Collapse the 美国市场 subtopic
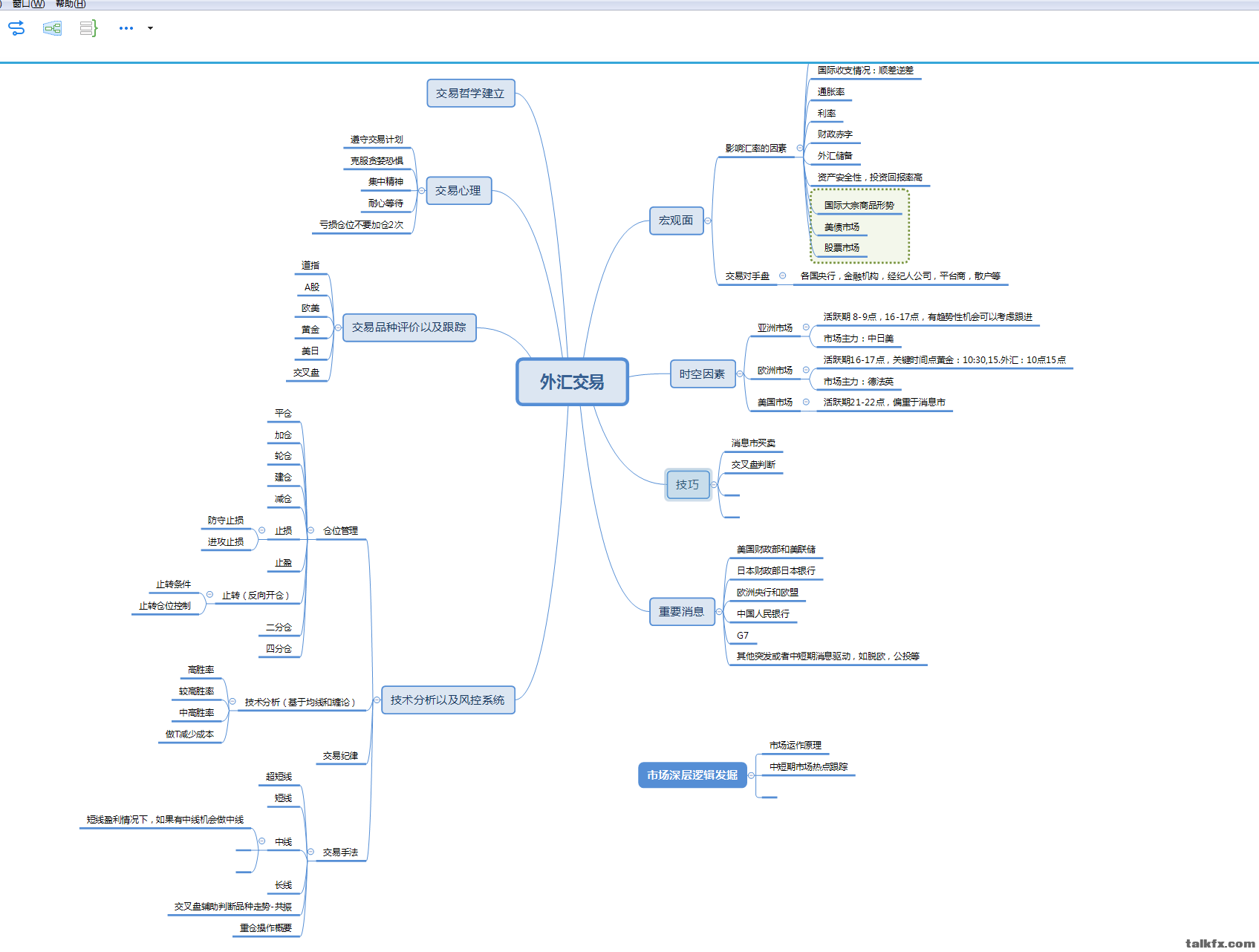 coord(806,402)
